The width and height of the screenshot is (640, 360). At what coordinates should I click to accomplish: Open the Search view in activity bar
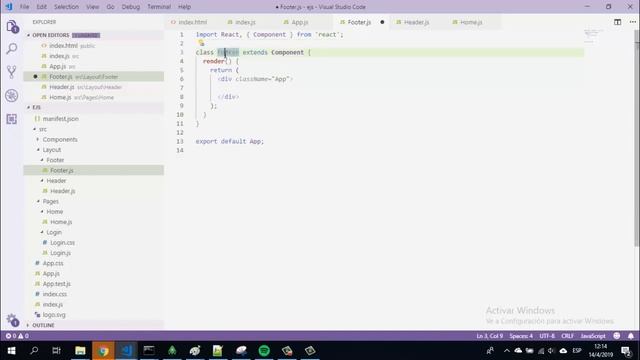[12, 49]
